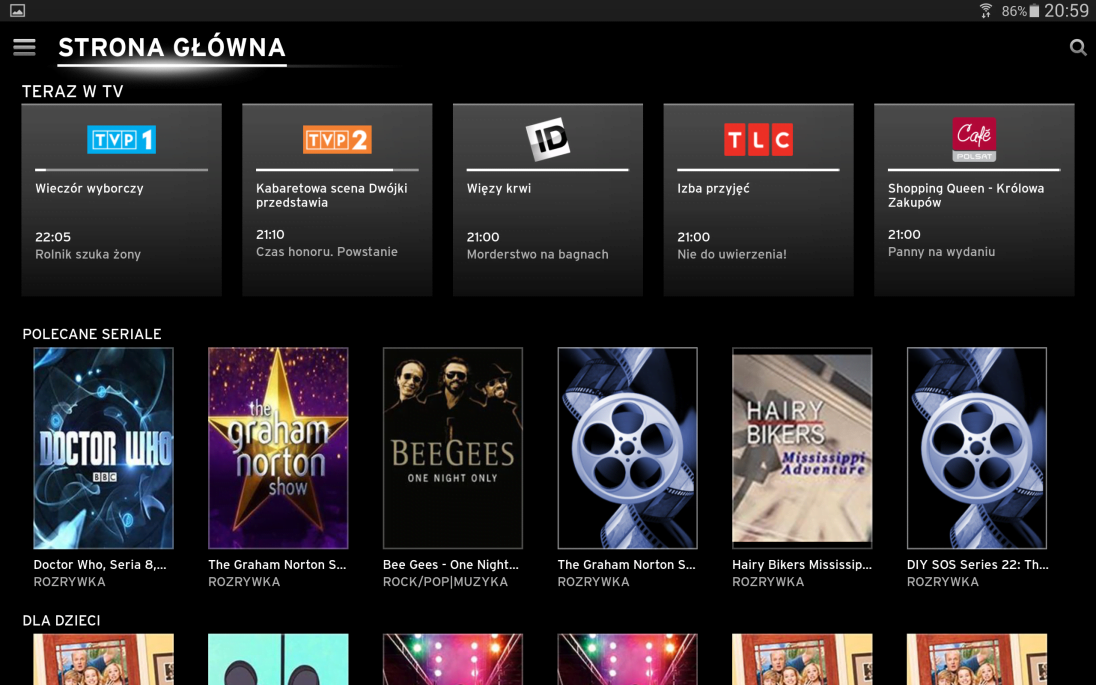Open the Bee Gees One Night Only poster
1096x685 pixels.
[453, 448]
